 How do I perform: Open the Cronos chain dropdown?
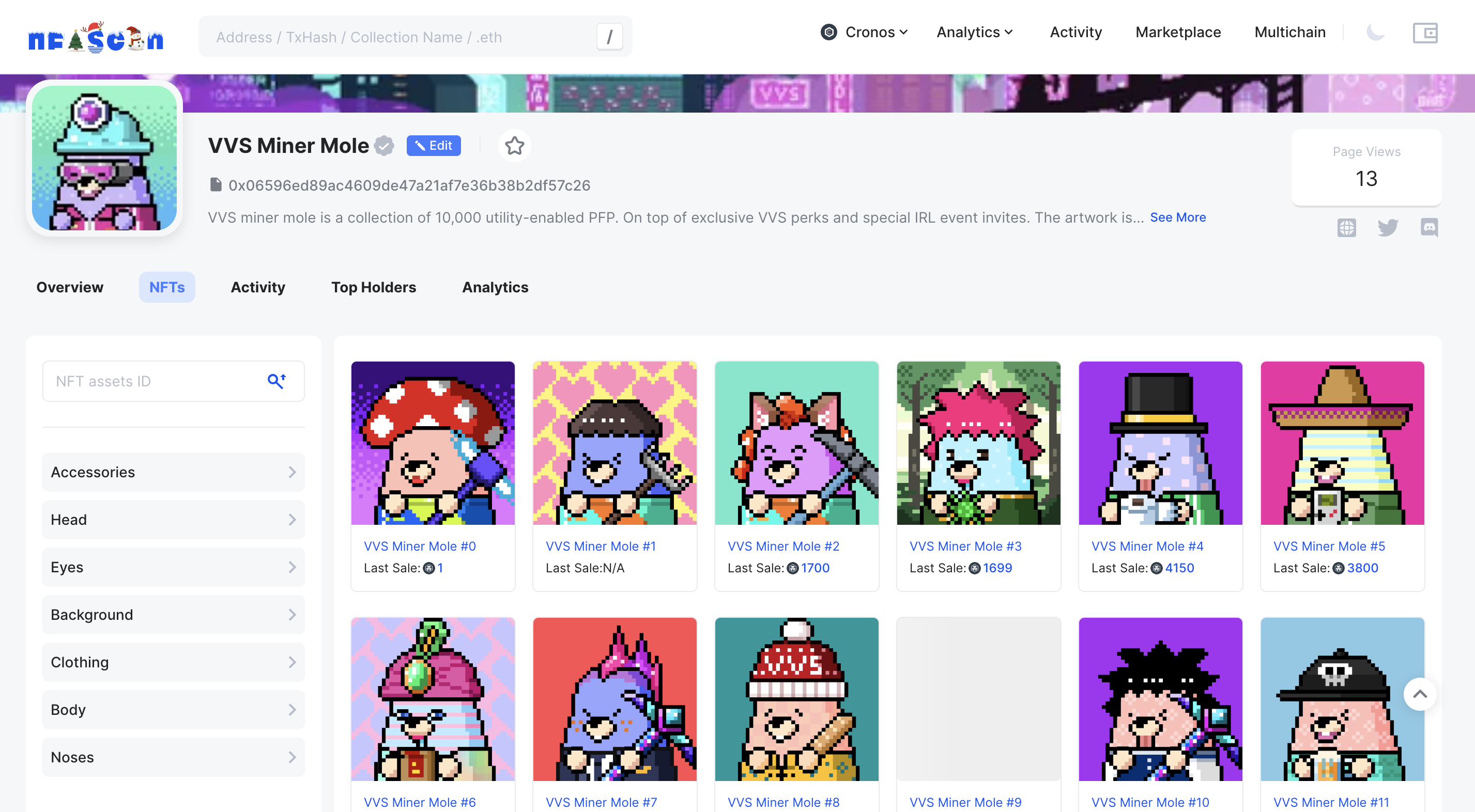click(865, 33)
